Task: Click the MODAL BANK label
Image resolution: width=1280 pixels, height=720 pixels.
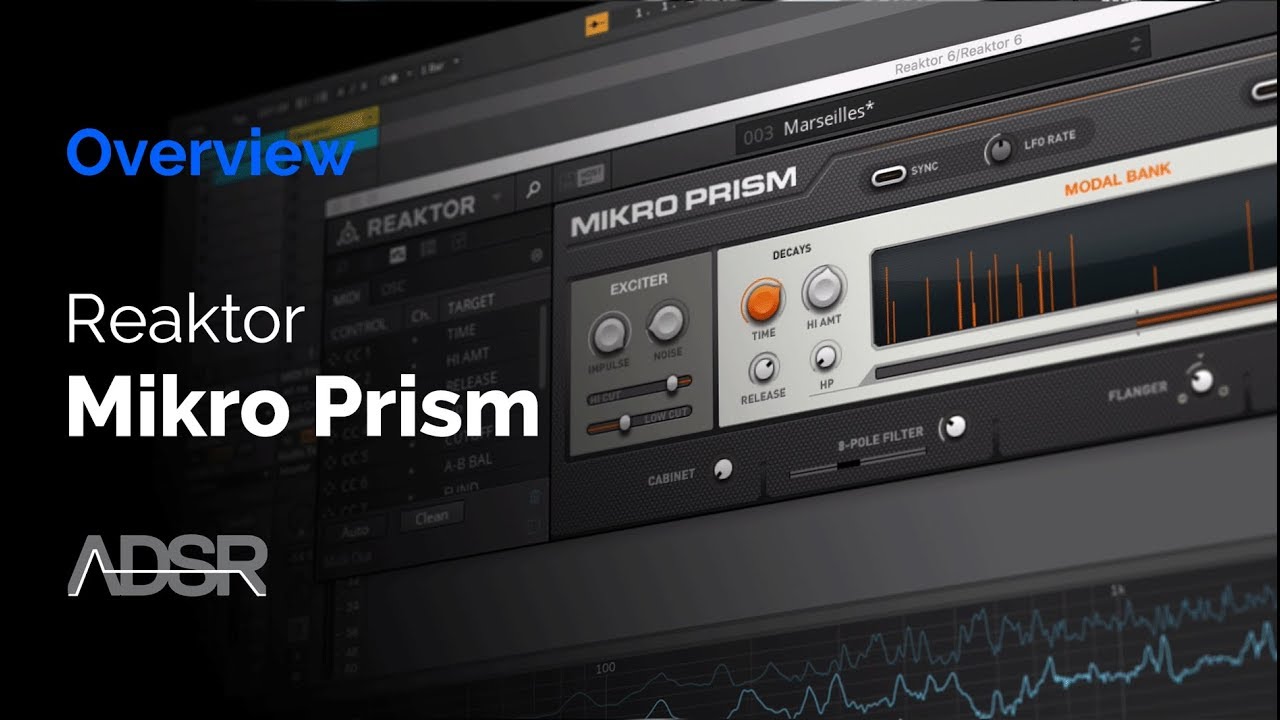Action: click(x=1117, y=180)
